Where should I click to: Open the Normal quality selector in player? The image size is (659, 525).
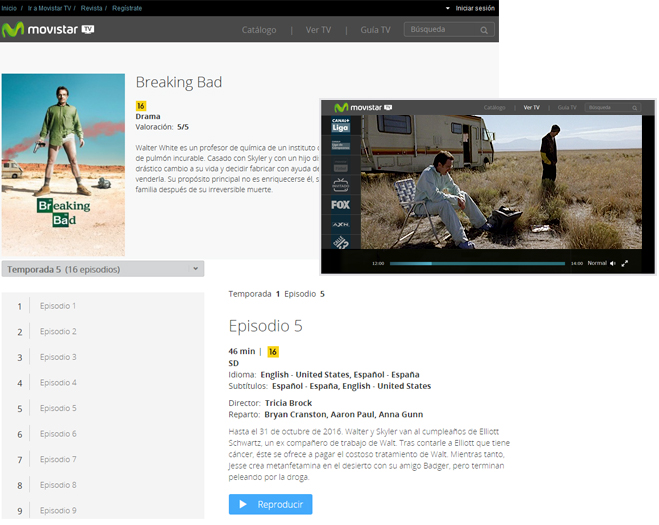coord(597,263)
